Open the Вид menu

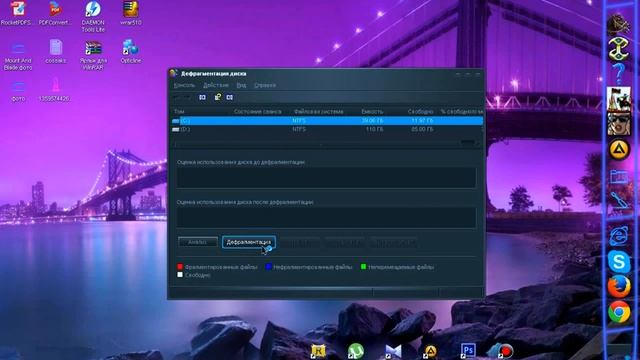(x=241, y=85)
